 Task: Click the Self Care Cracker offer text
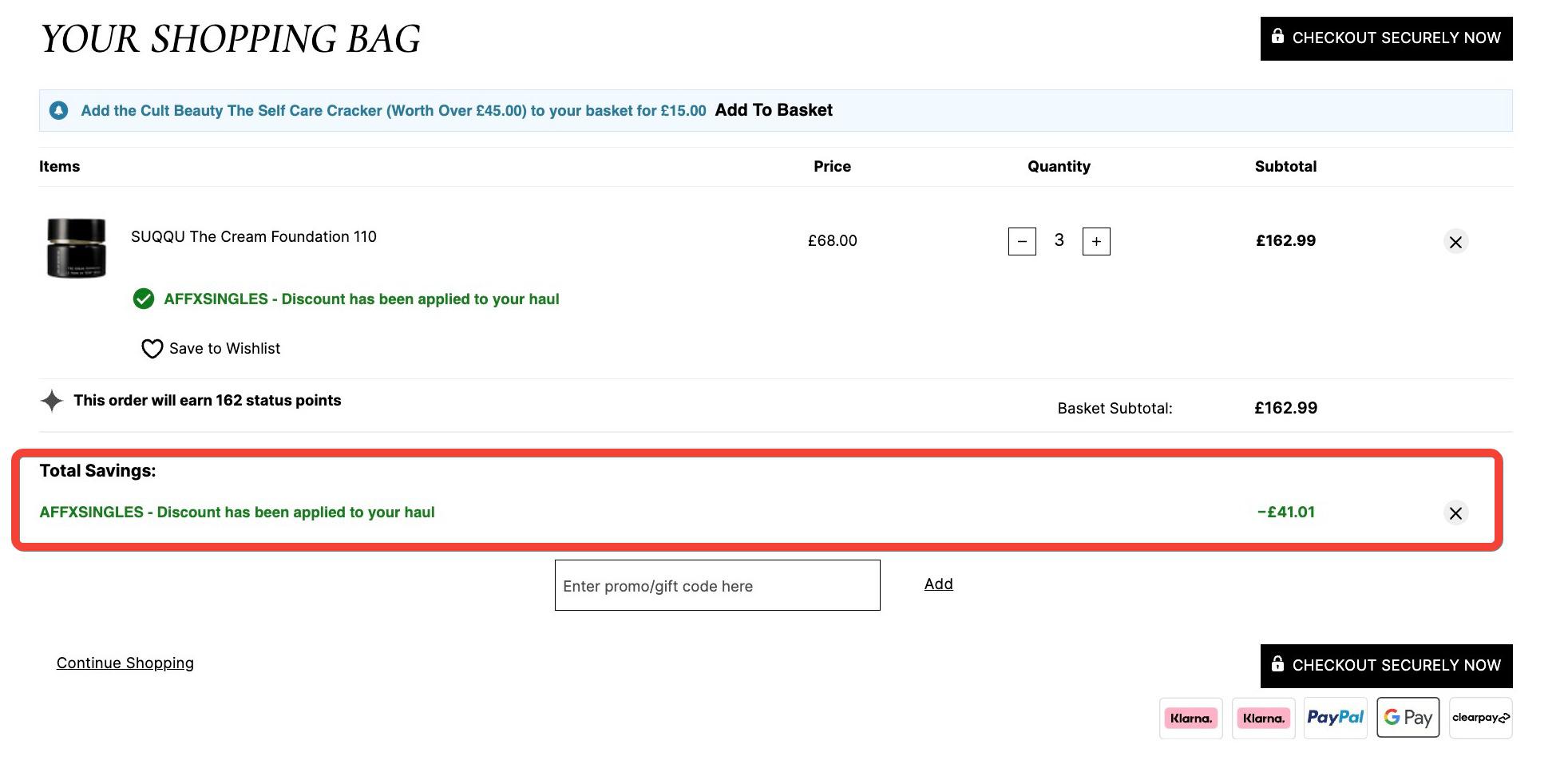[x=394, y=111]
